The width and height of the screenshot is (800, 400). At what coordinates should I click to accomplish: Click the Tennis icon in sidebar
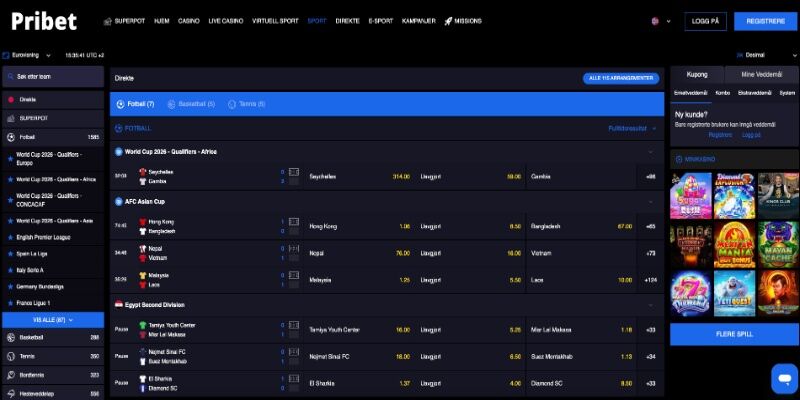tap(10, 356)
